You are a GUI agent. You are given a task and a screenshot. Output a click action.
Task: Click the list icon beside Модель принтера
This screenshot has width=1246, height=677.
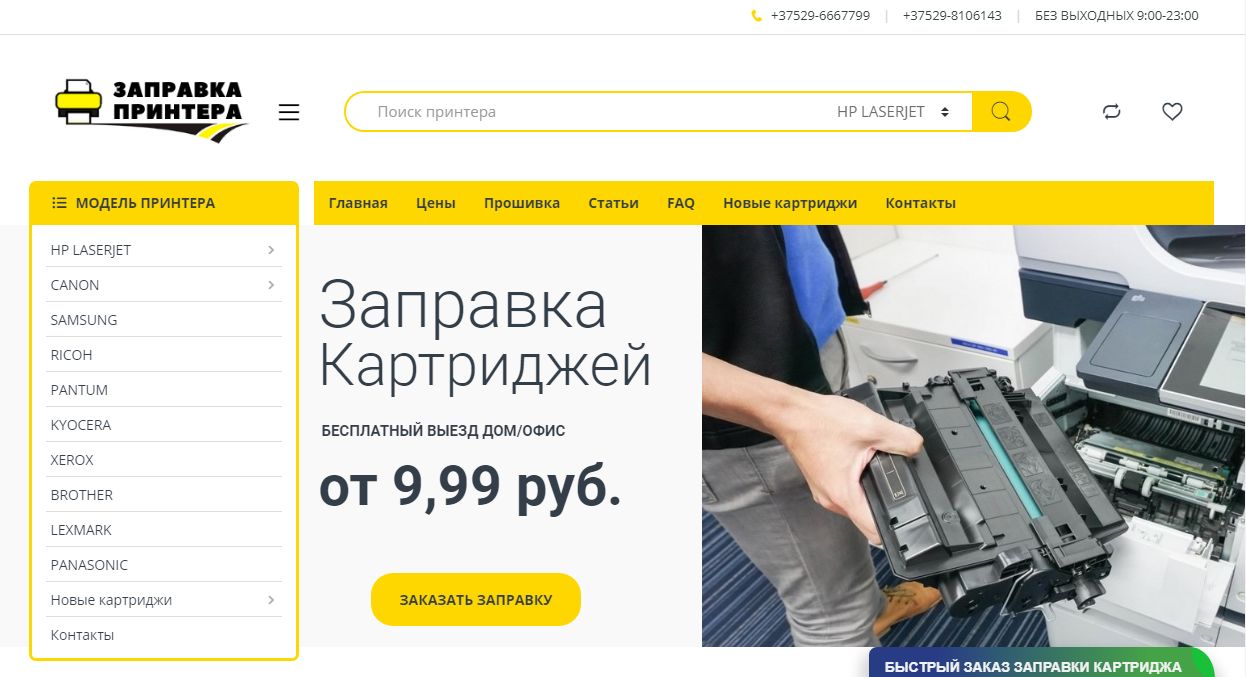click(59, 203)
